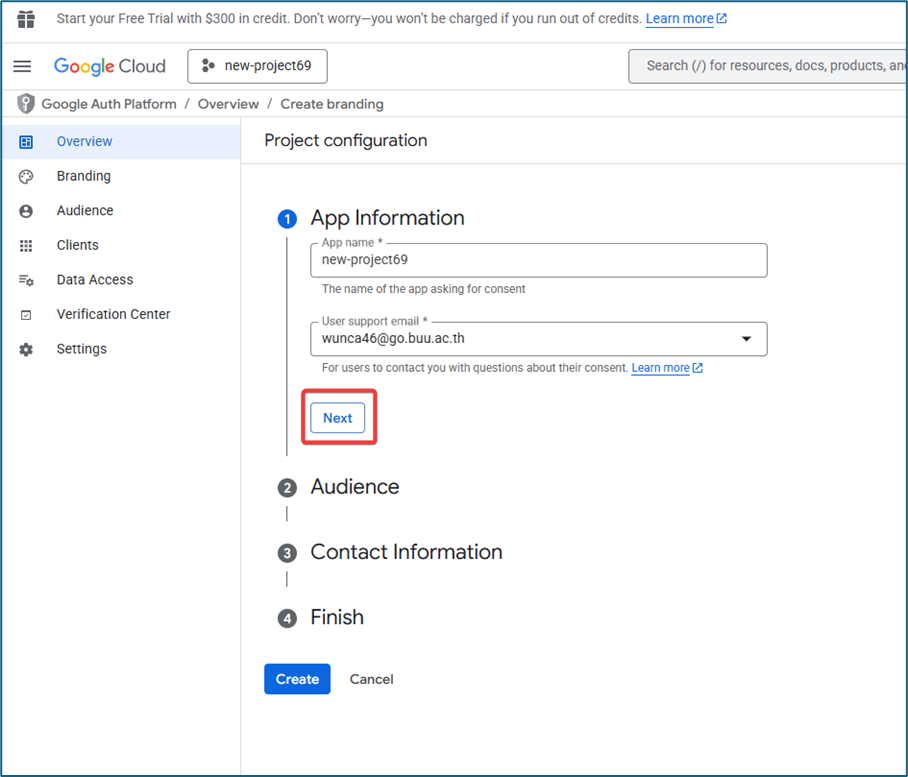
Task: Click the Audience person icon
Action: [26, 211]
